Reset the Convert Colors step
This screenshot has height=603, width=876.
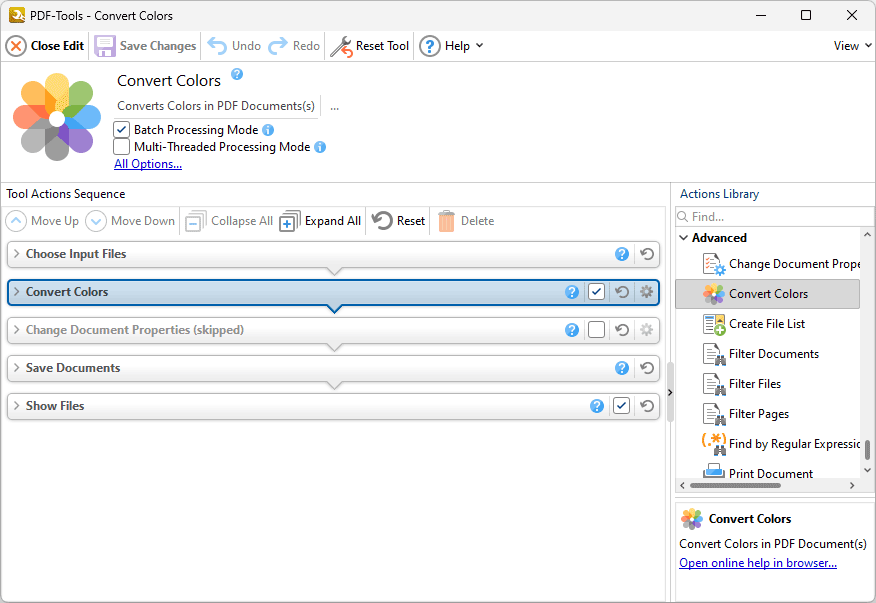622,292
